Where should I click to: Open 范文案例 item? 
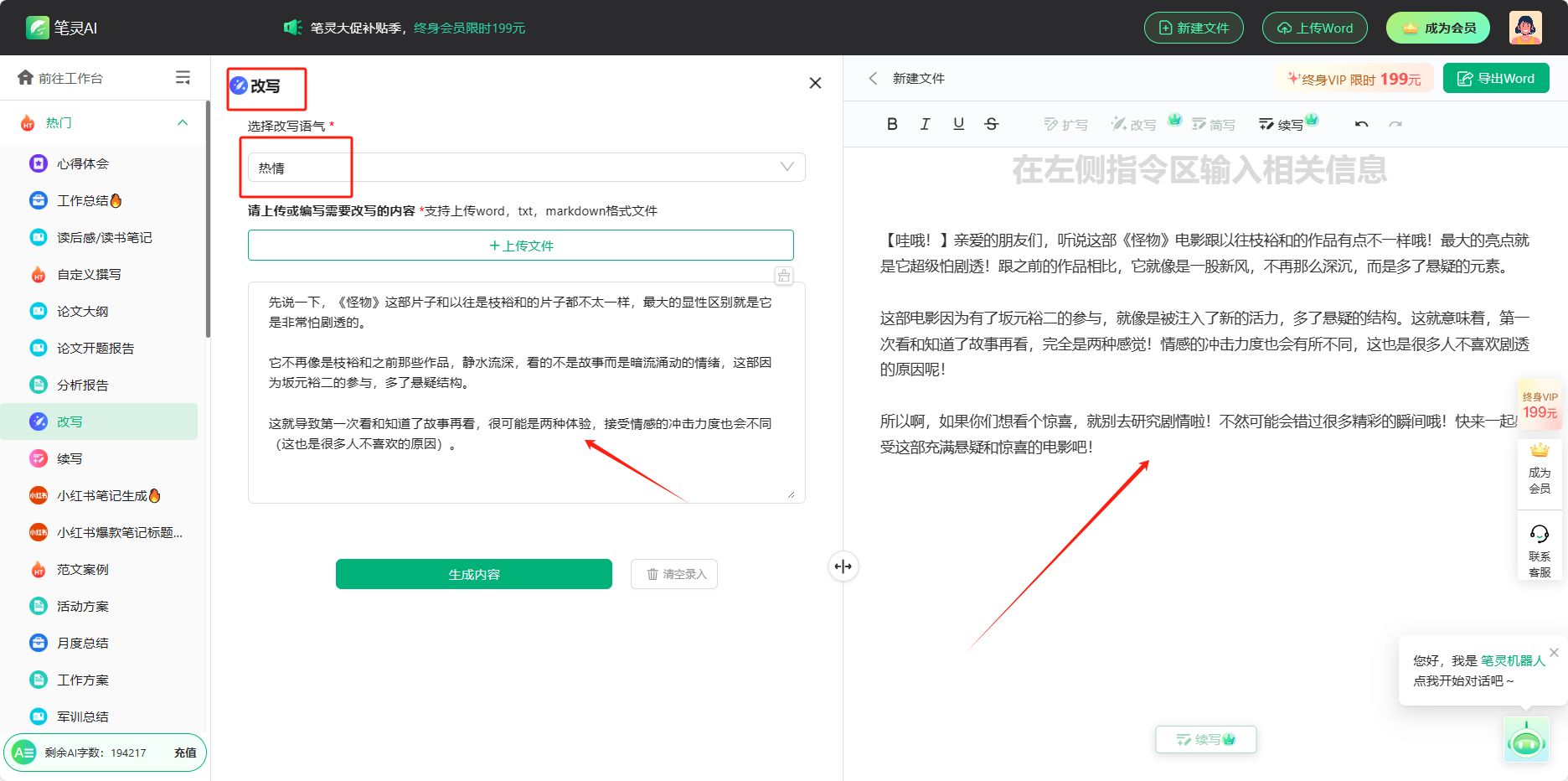(99, 569)
